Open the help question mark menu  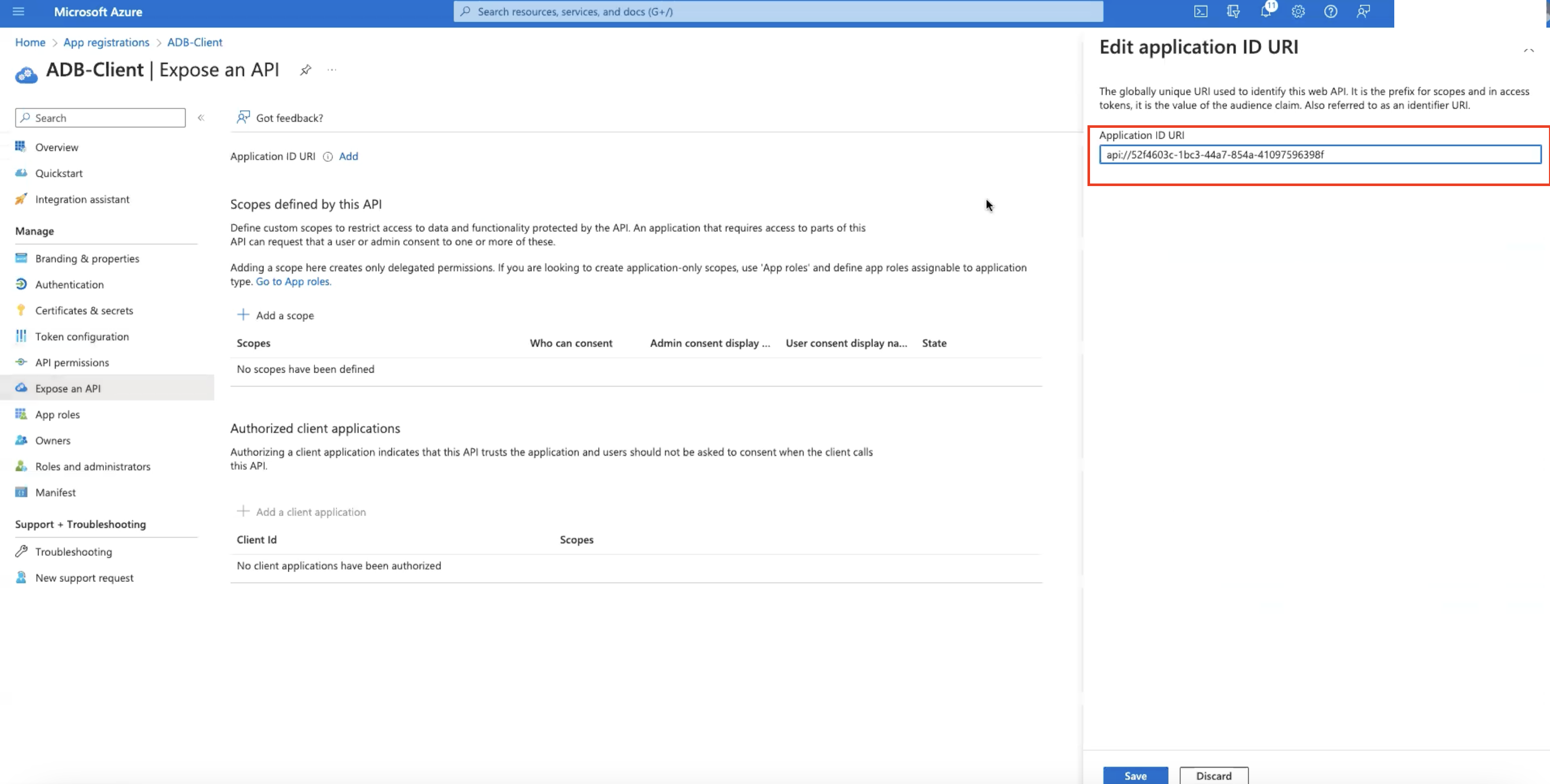(x=1330, y=11)
